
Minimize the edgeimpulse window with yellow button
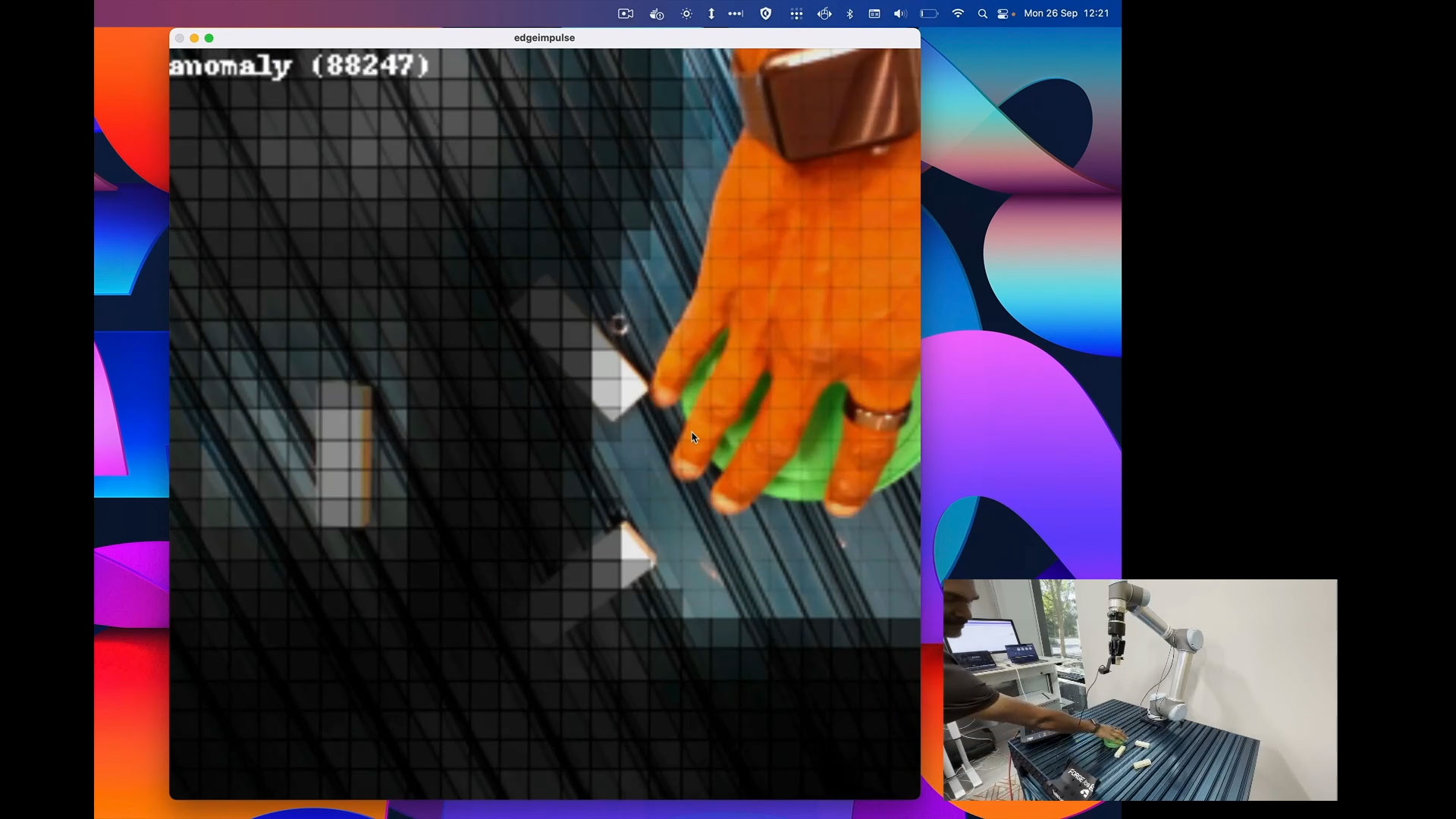pos(194,38)
